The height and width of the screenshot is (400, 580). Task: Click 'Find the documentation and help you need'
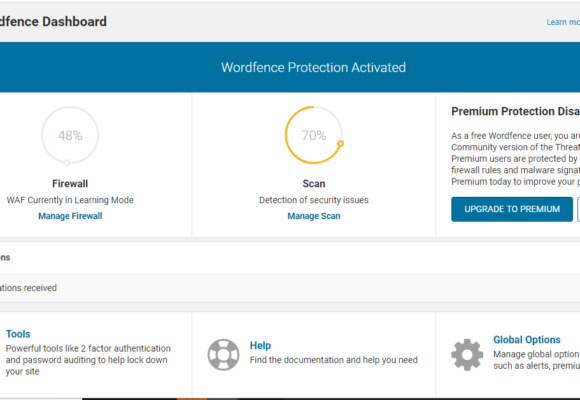(x=334, y=360)
